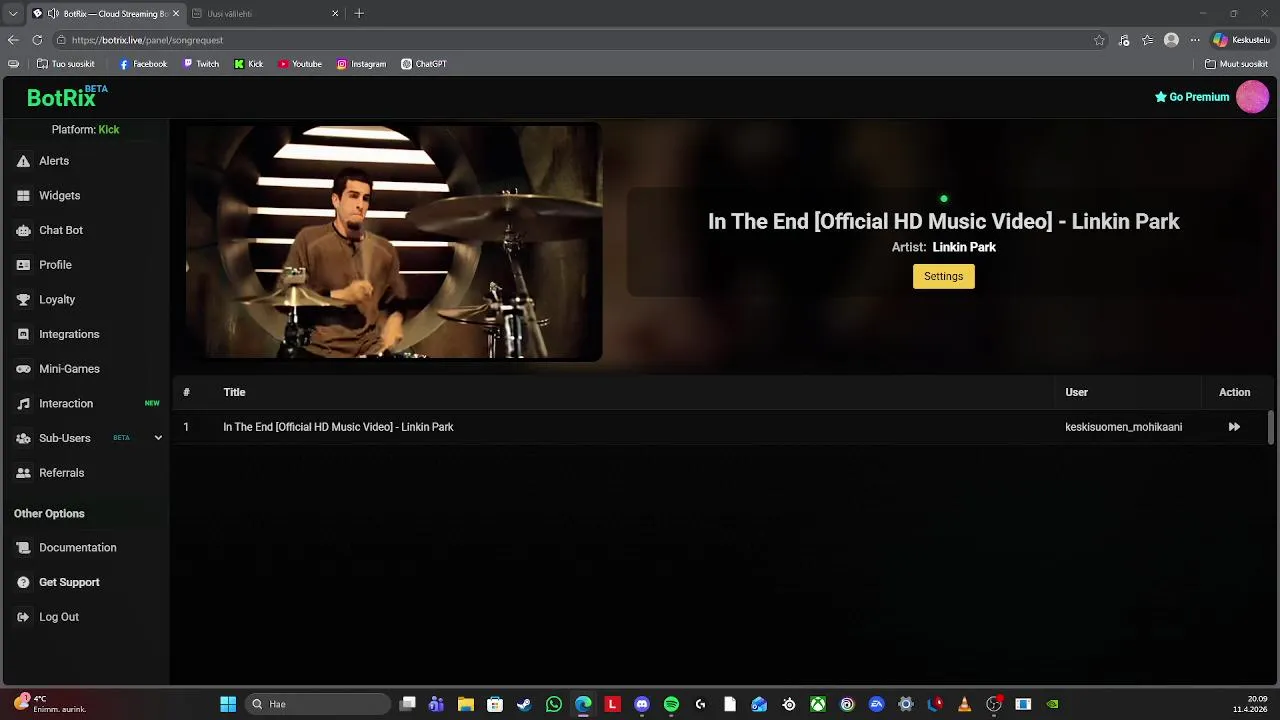This screenshot has height=720, width=1280.
Task: Select the queued song title row text
Action: coord(338,427)
